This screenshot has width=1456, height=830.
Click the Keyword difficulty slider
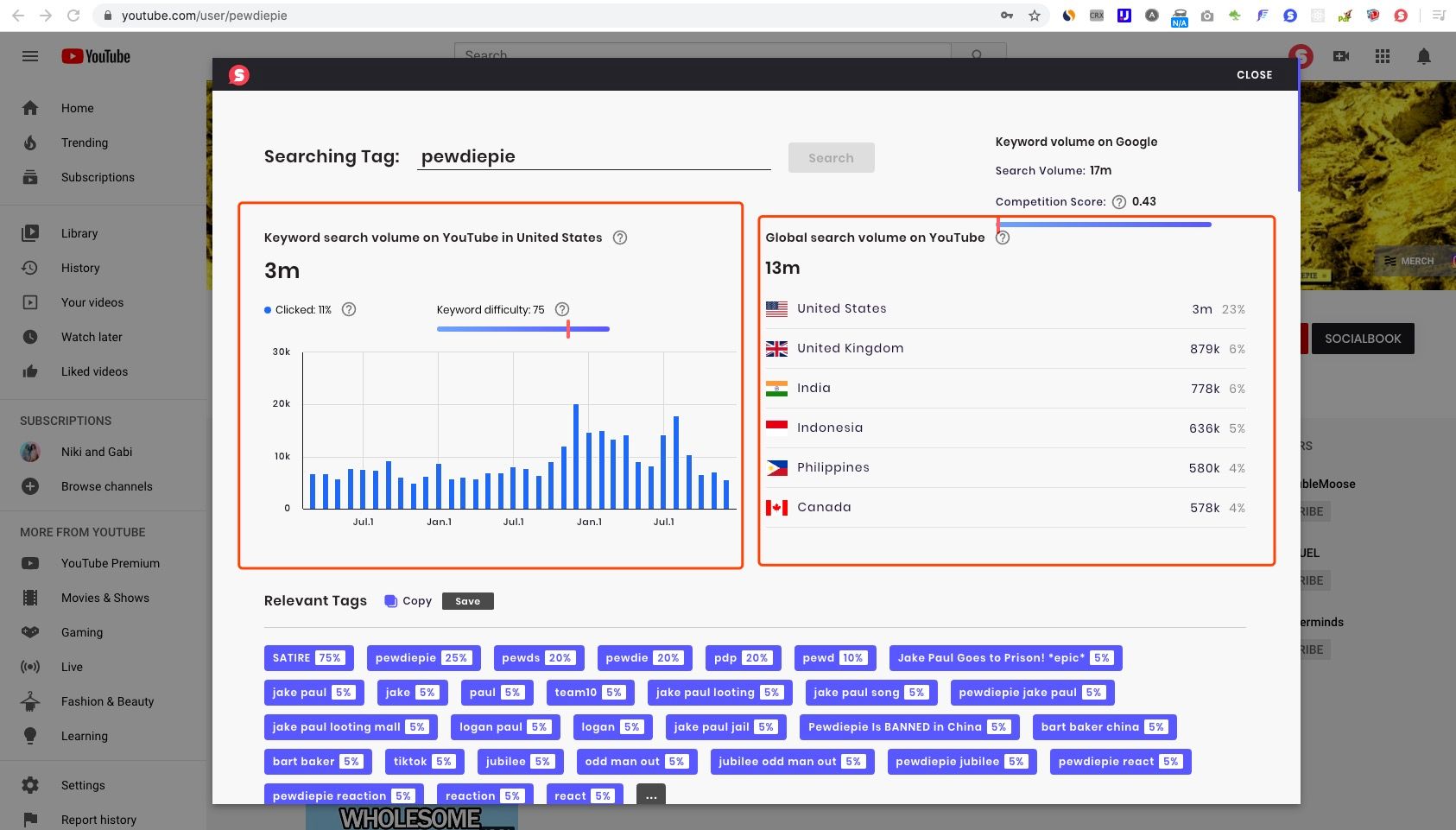click(523, 329)
